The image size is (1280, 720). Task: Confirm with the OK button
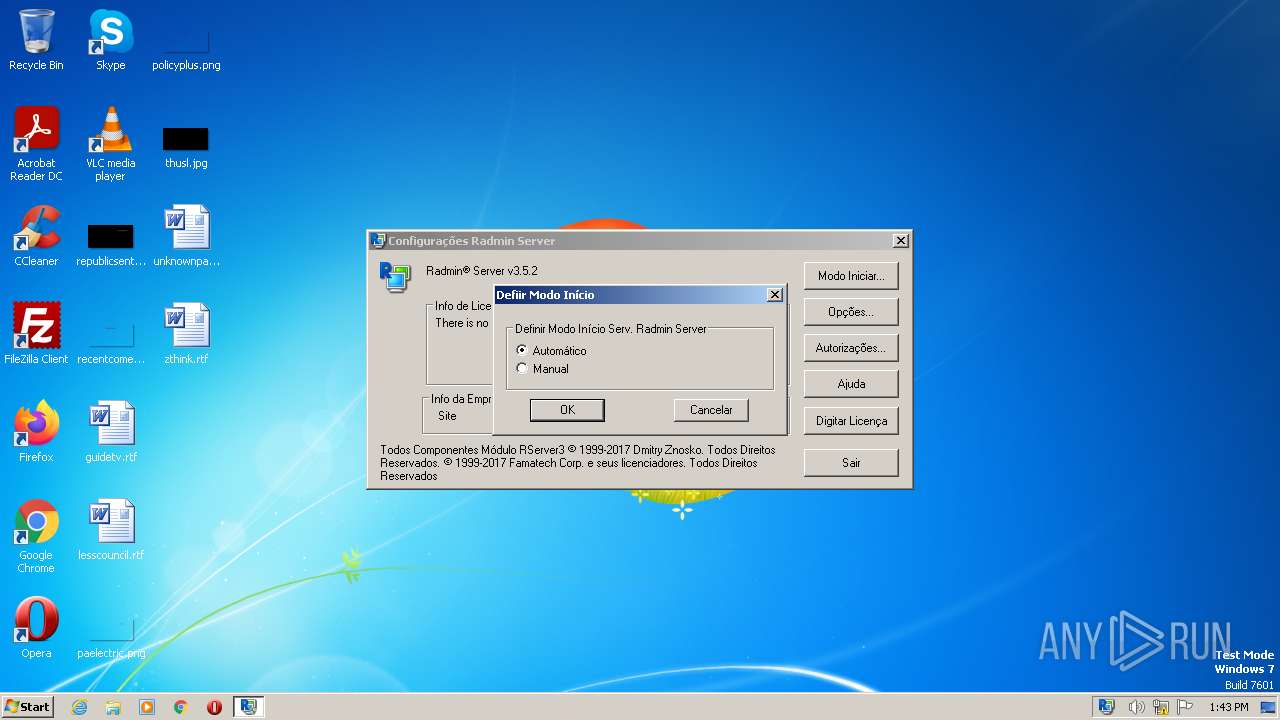pos(567,410)
